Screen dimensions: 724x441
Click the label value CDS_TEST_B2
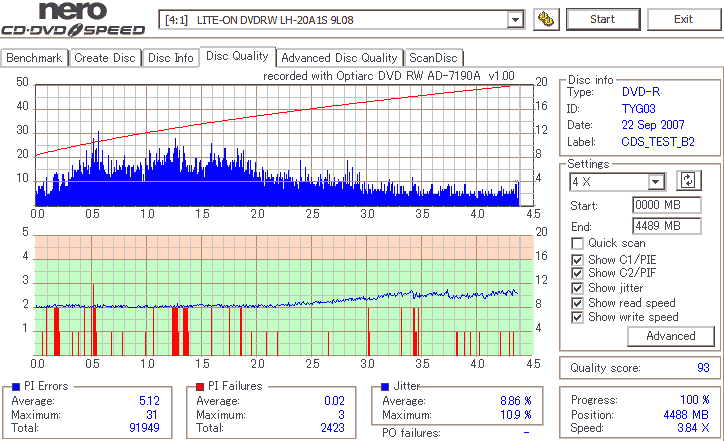click(658, 142)
